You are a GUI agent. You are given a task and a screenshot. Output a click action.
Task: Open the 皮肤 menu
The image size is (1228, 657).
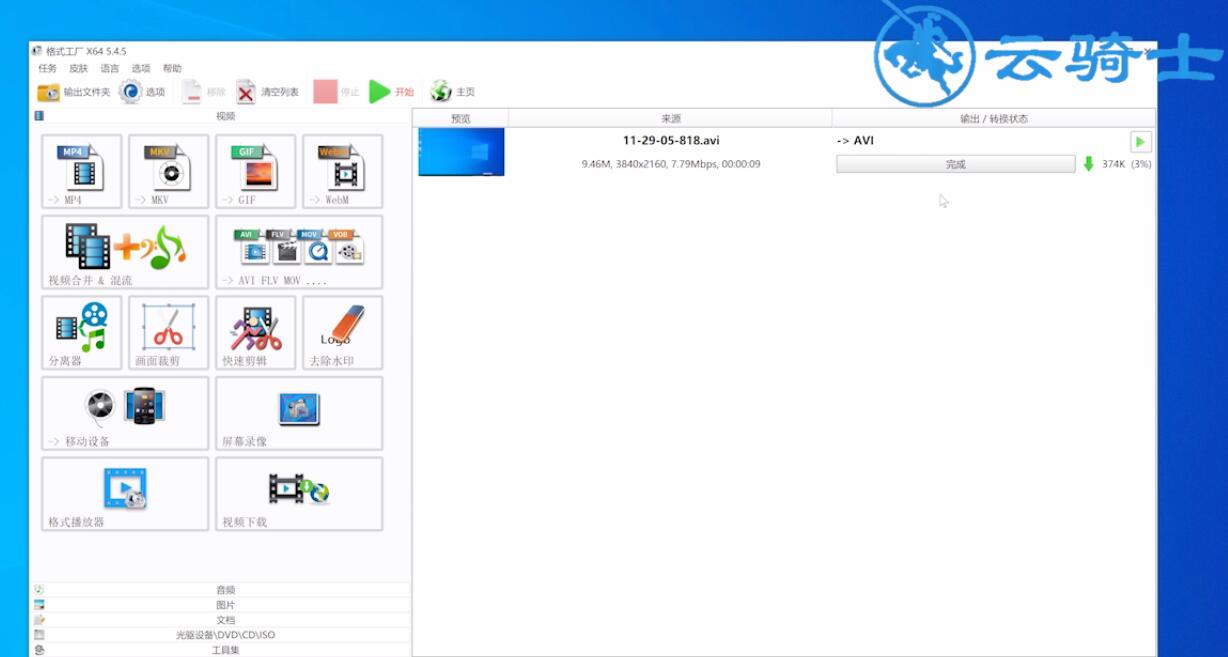79,68
